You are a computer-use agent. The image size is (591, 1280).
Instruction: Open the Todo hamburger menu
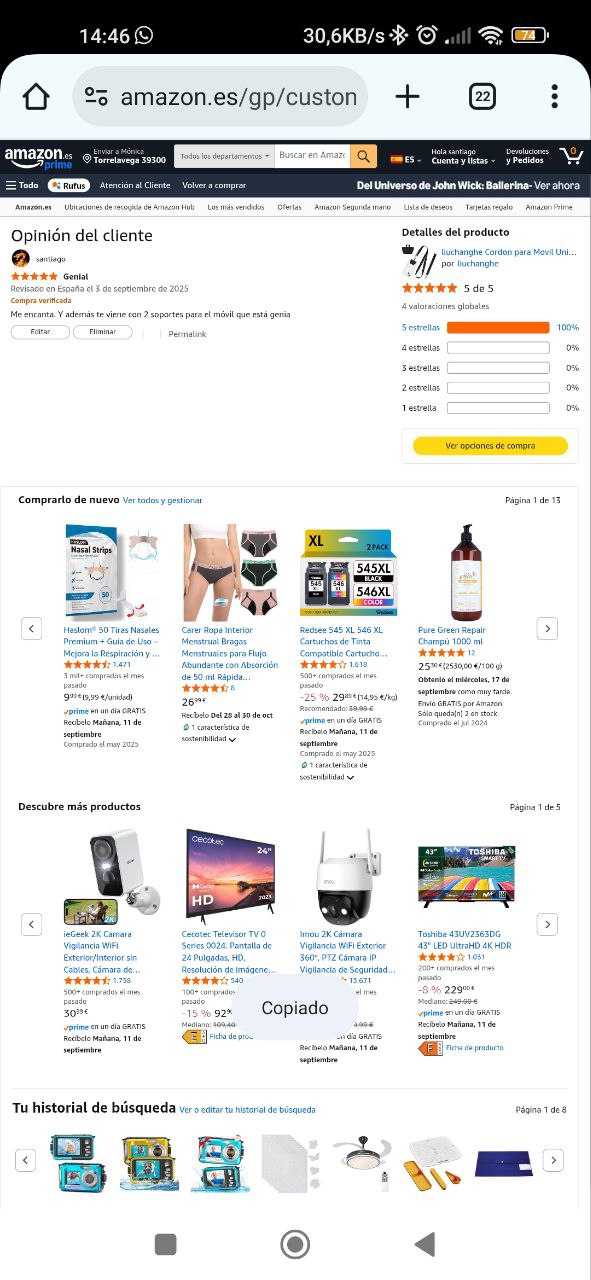(22, 185)
